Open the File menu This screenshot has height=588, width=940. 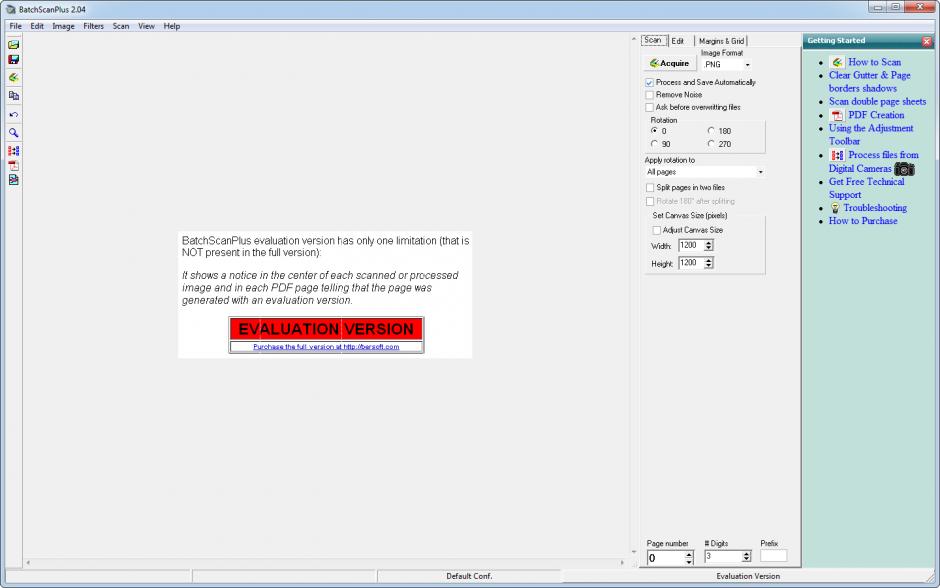coord(16,26)
